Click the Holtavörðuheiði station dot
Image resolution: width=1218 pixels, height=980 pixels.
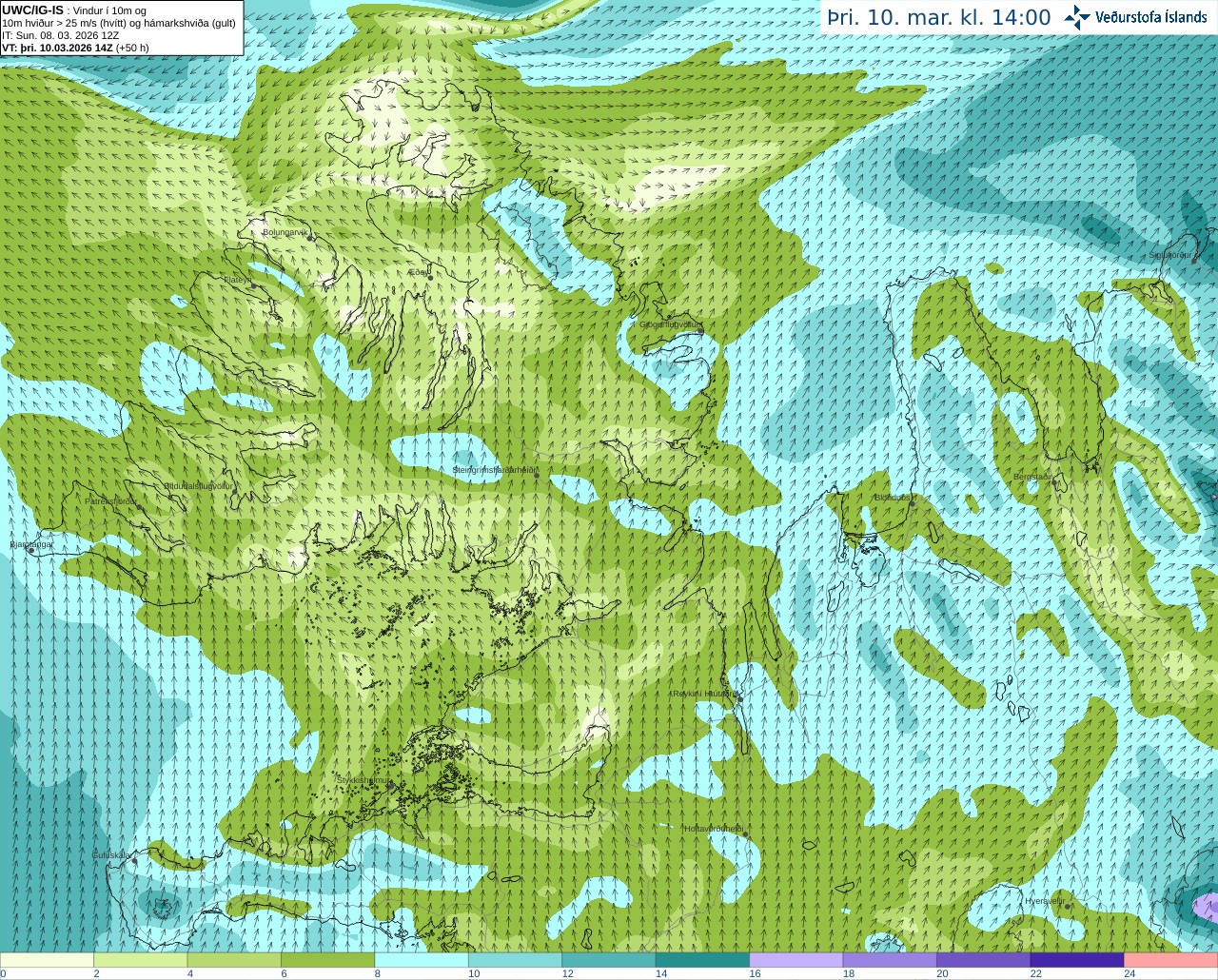coord(746,834)
